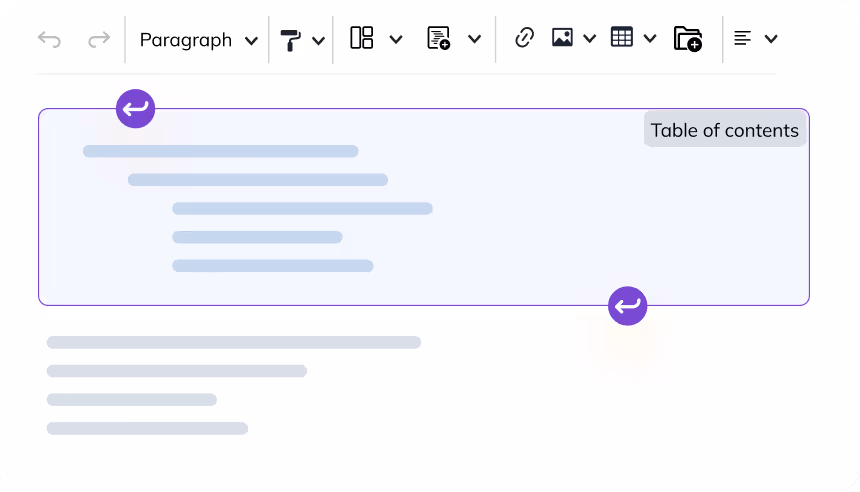Screen dimensions: 860x492
Task: Expand the paint roller options chevron
Action: tap(318, 40)
